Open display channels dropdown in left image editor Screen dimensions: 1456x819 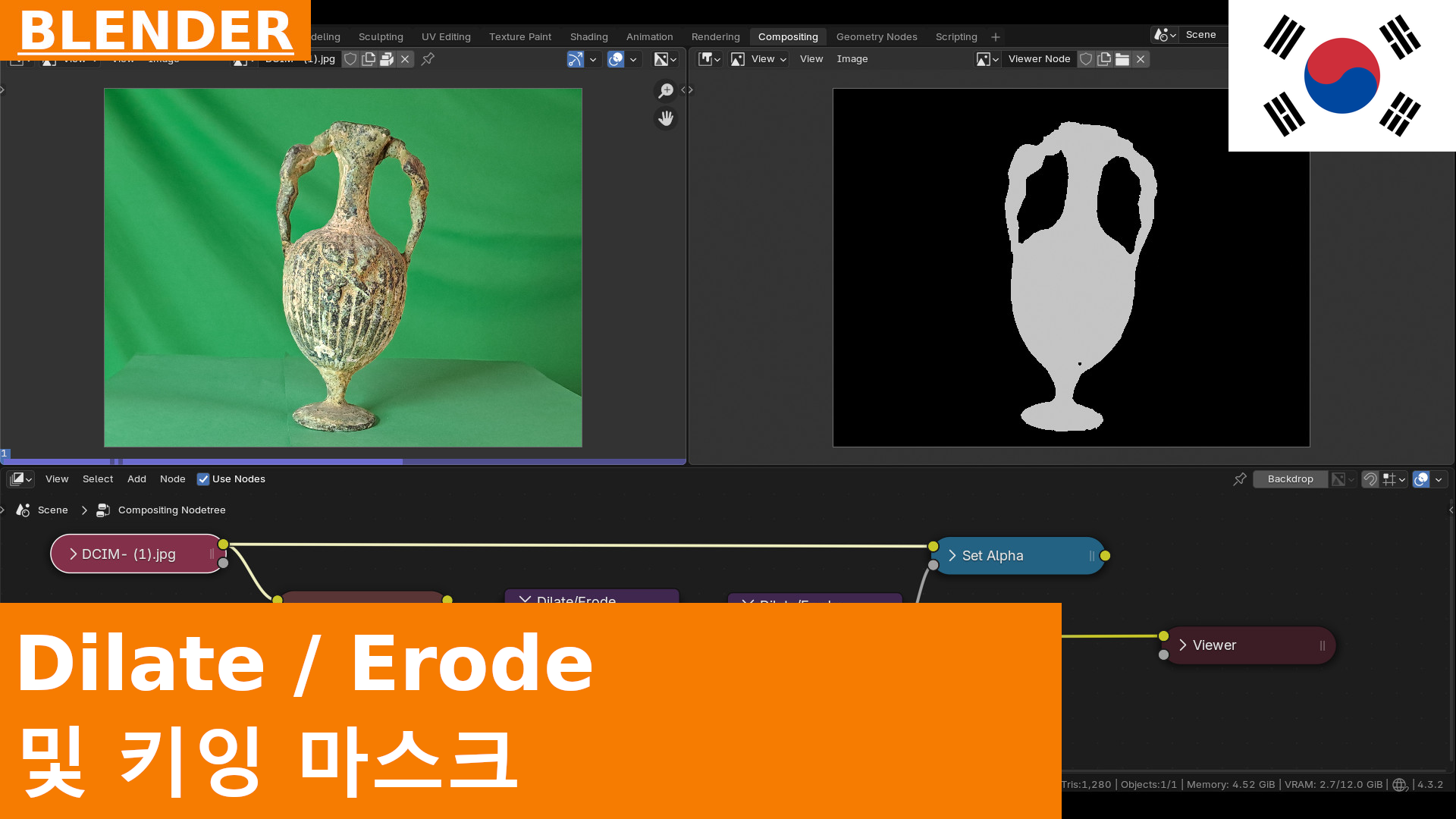coord(665,59)
